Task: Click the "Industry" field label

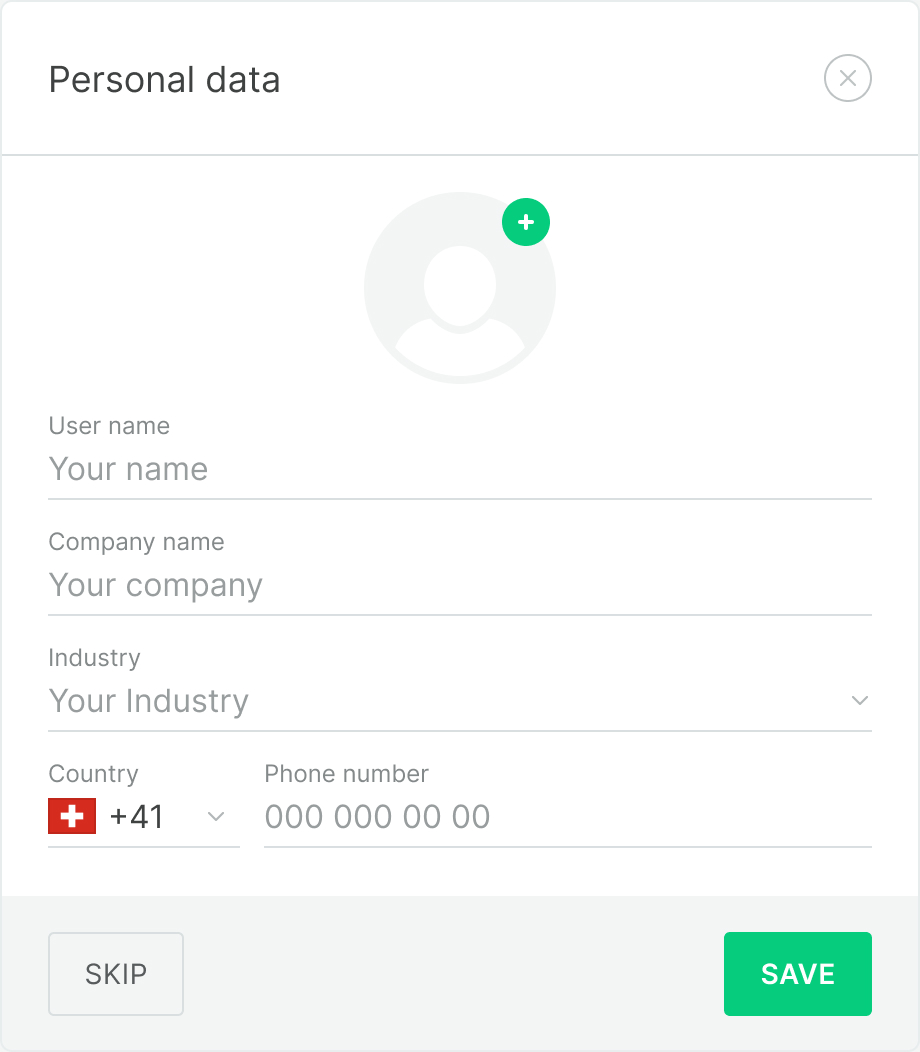Action: click(x=94, y=658)
